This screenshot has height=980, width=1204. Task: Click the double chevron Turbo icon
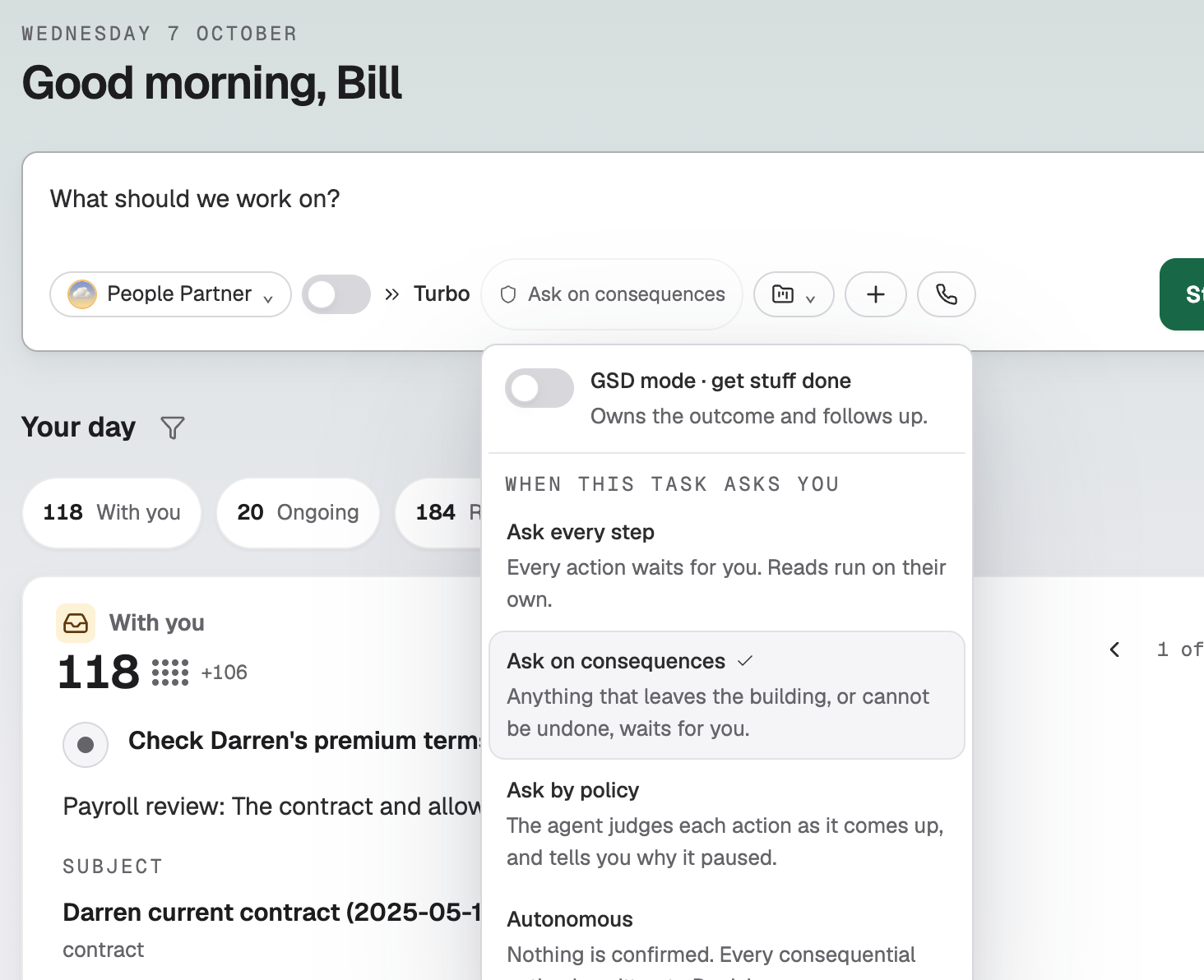tap(392, 294)
